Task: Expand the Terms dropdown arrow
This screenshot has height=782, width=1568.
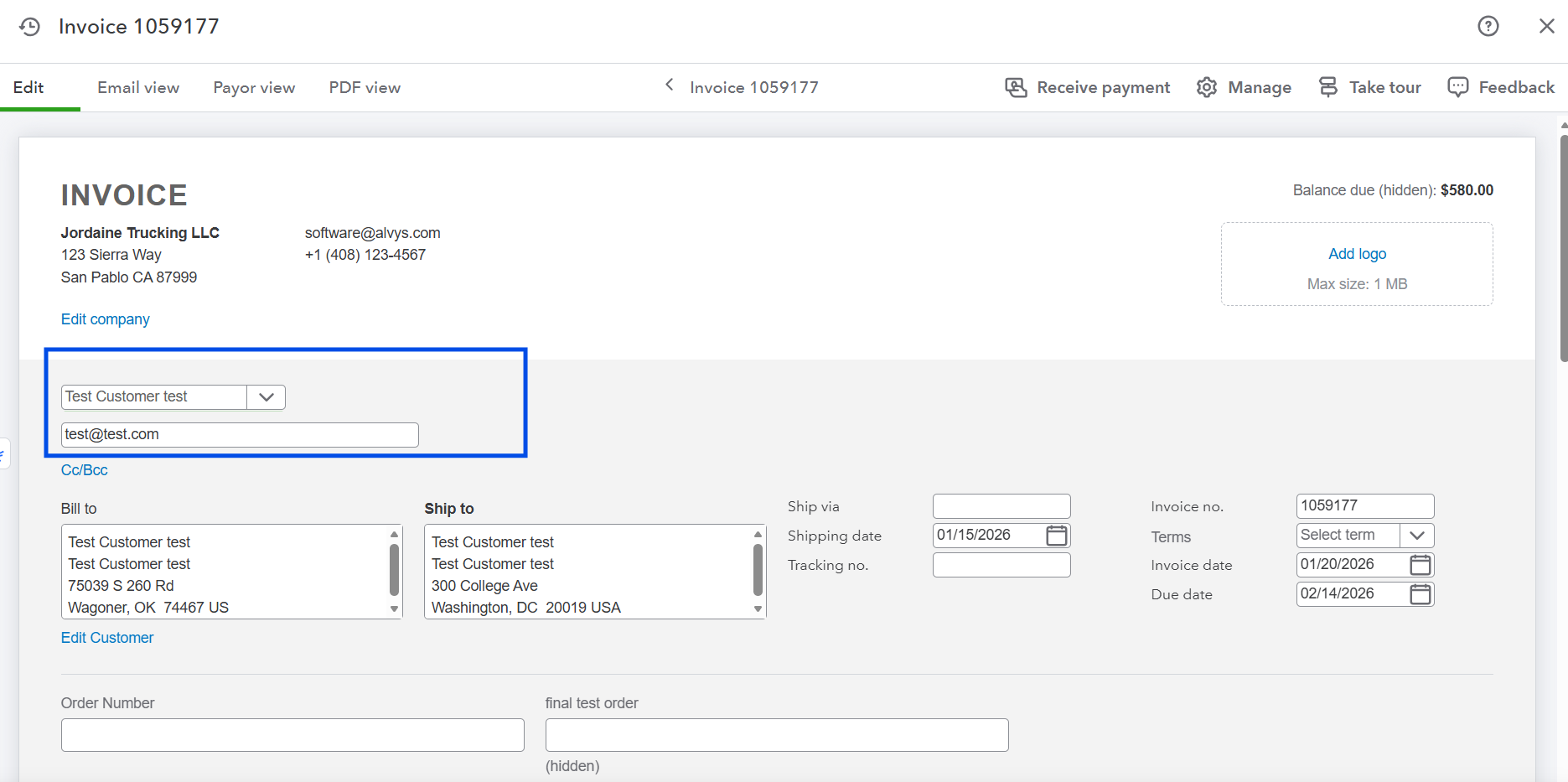Action: [x=1417, y=535]
